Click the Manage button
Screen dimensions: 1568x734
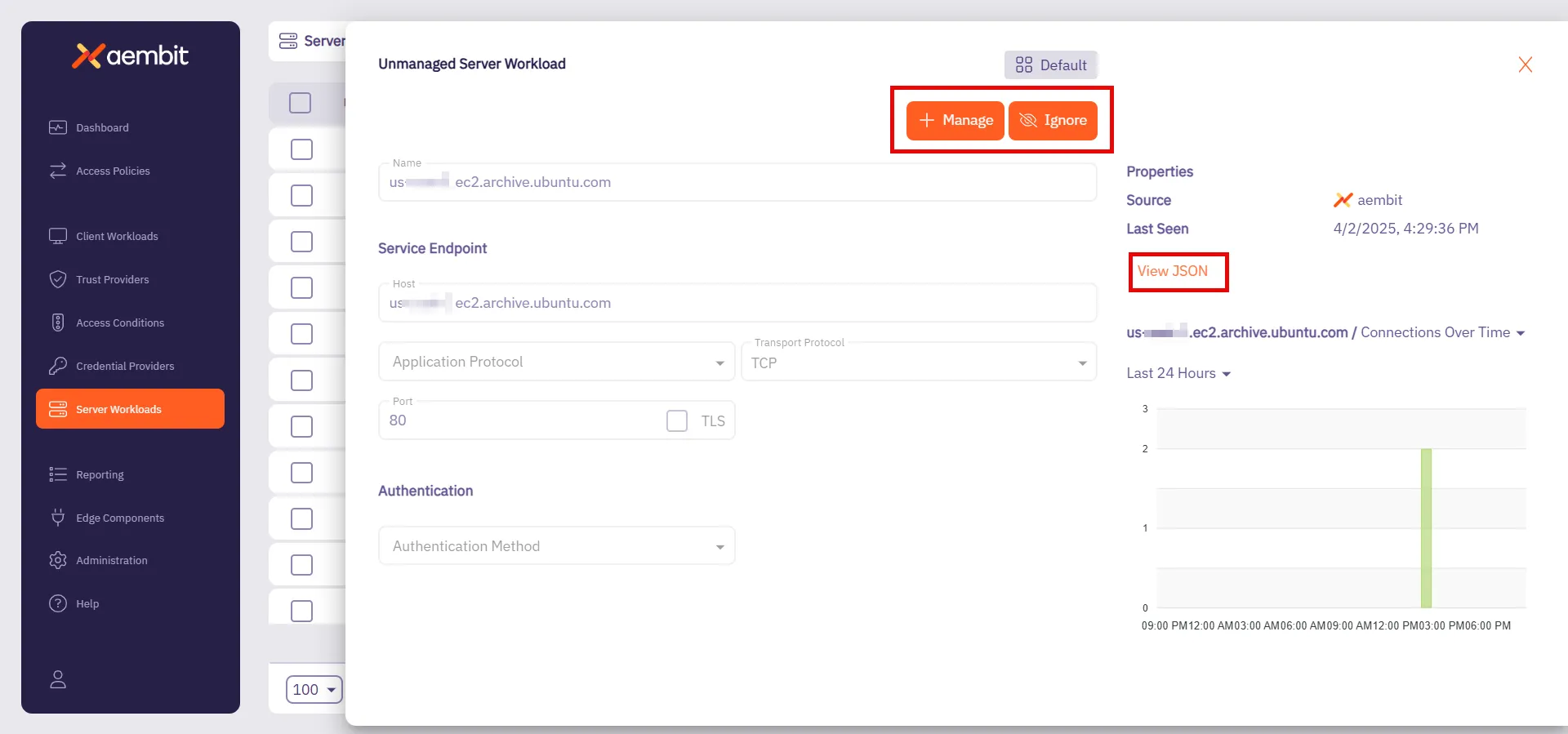[955, 120]
